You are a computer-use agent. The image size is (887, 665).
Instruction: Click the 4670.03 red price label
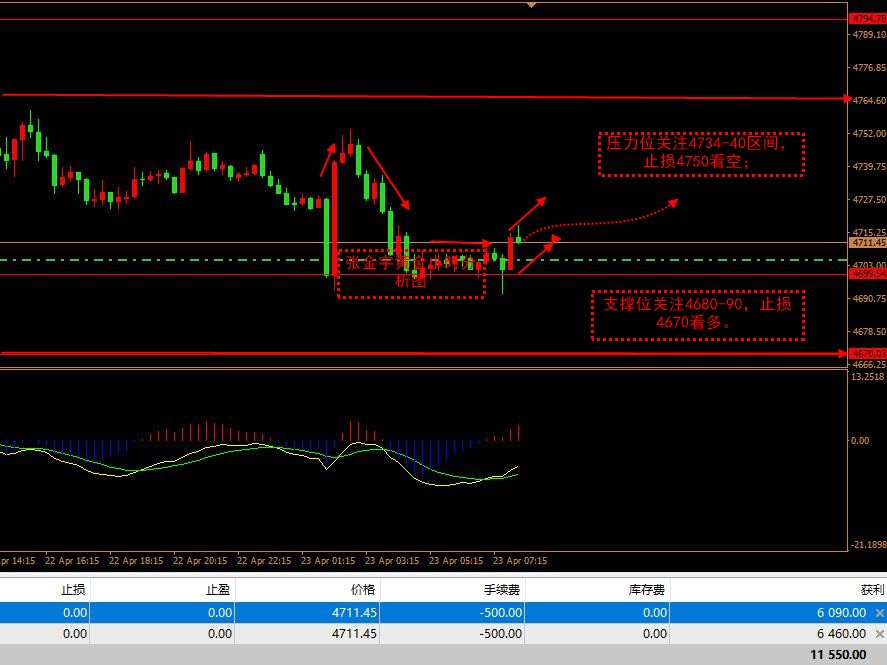866,353
